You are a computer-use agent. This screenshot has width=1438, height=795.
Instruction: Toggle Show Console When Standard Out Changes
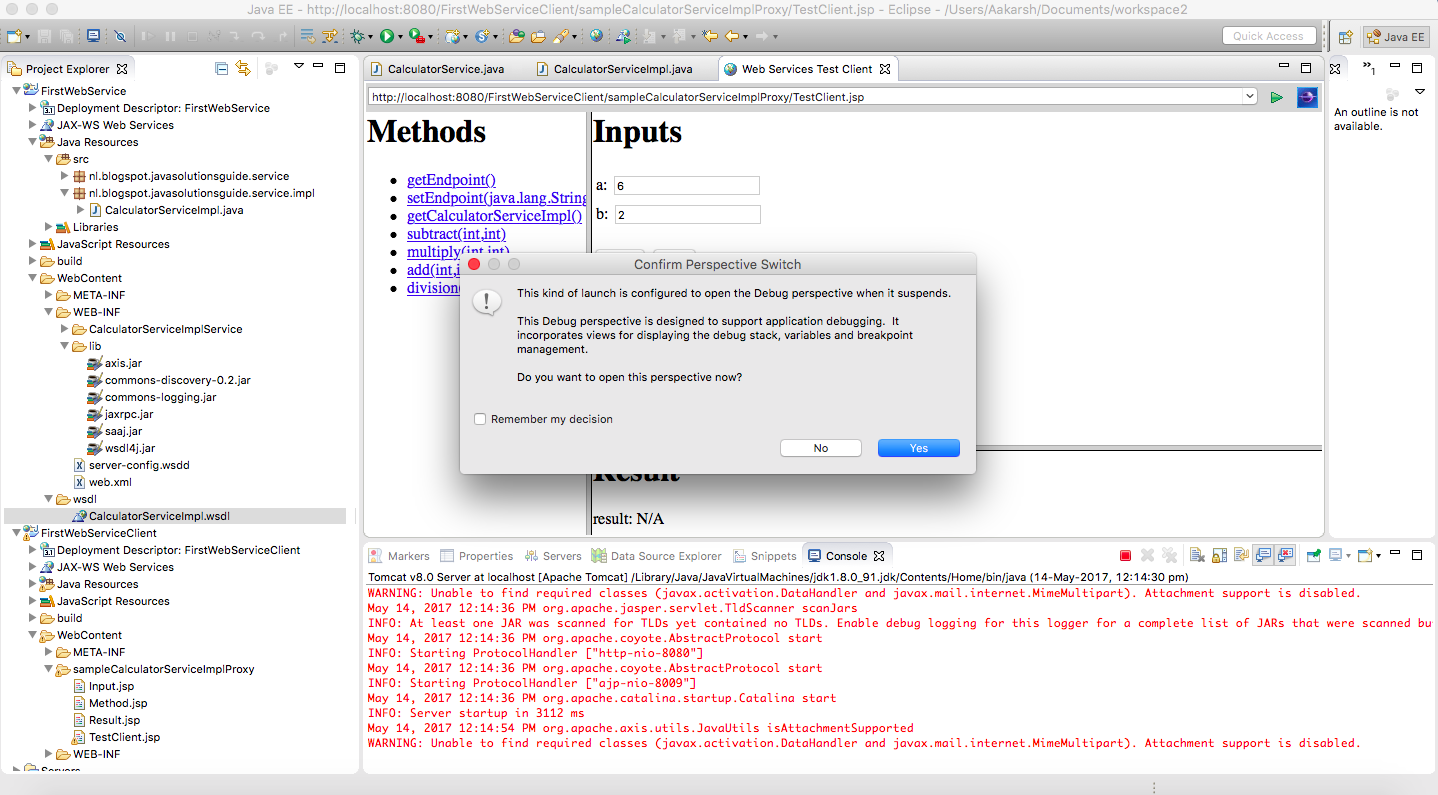pyautogui.click(x=1262, y=556)
